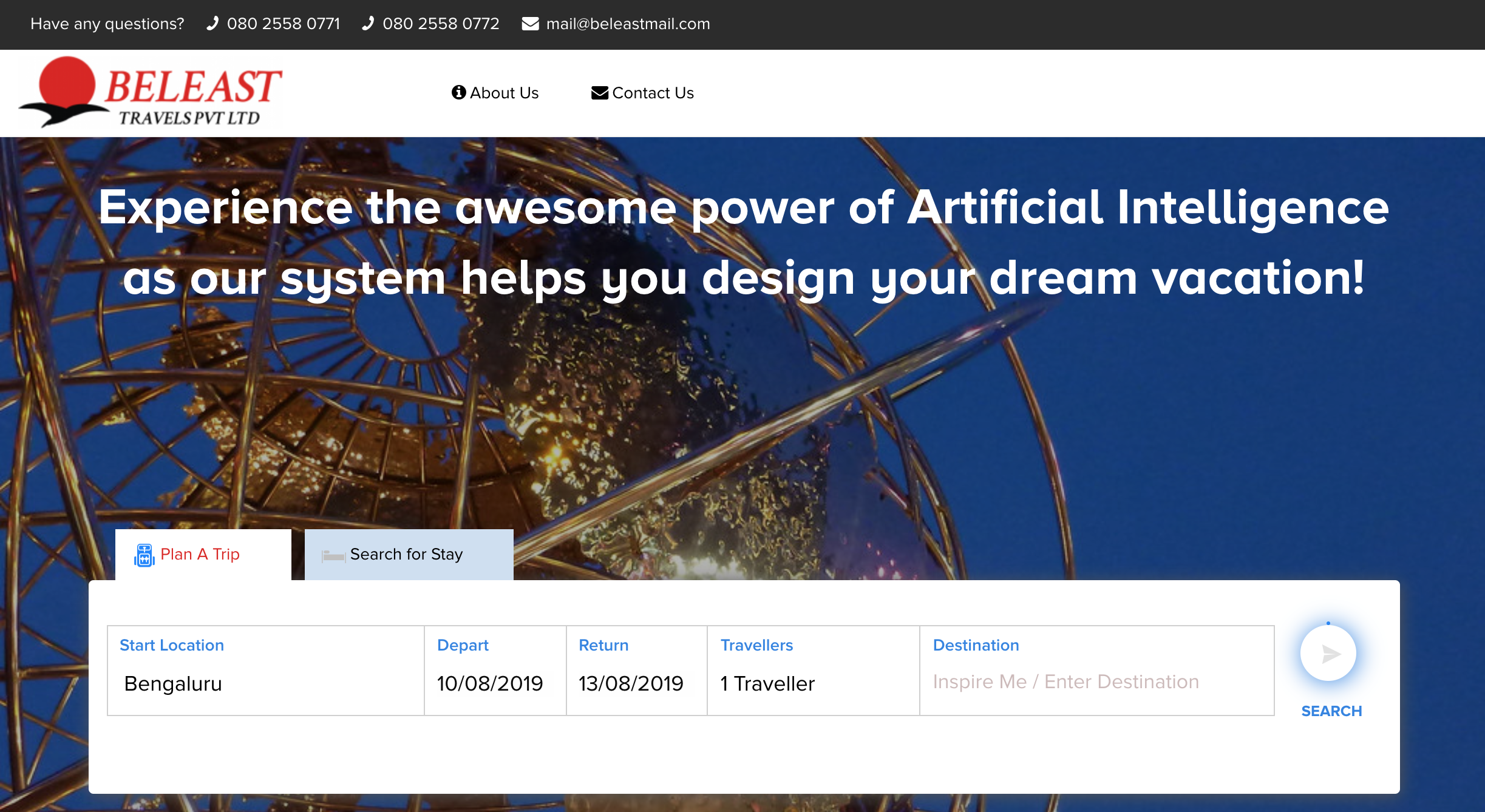Click the Travellers label

coord(756,645)
